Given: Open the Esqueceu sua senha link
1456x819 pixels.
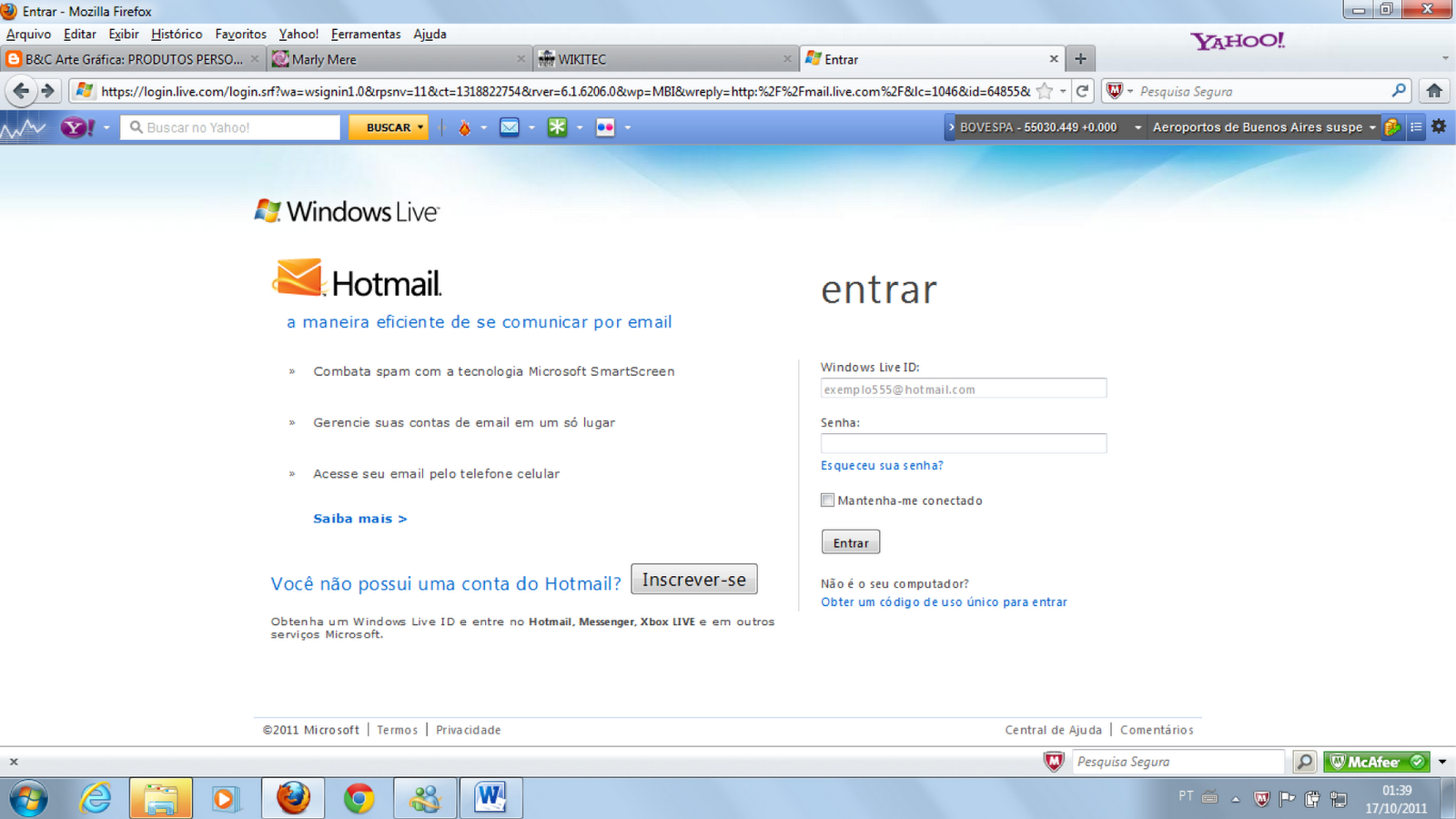Looking at the screenshot, I should tap(881, 465).
